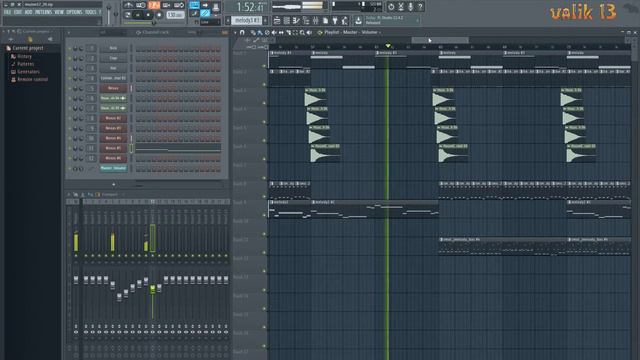
Task: Open the Piano roll view icon
Action: tap(297, 20)
